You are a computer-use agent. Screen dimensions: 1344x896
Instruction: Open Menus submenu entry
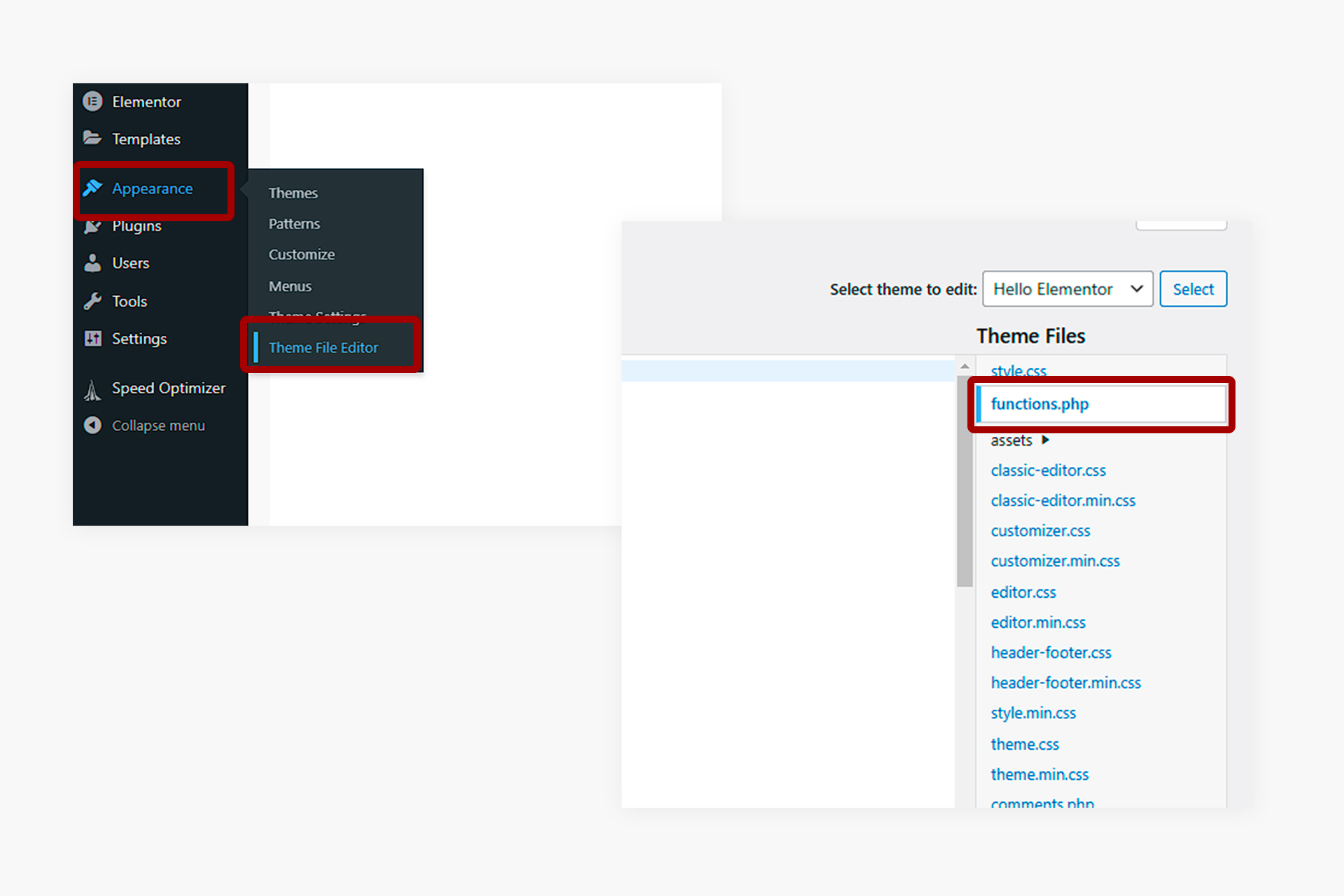tap(290, 286)
